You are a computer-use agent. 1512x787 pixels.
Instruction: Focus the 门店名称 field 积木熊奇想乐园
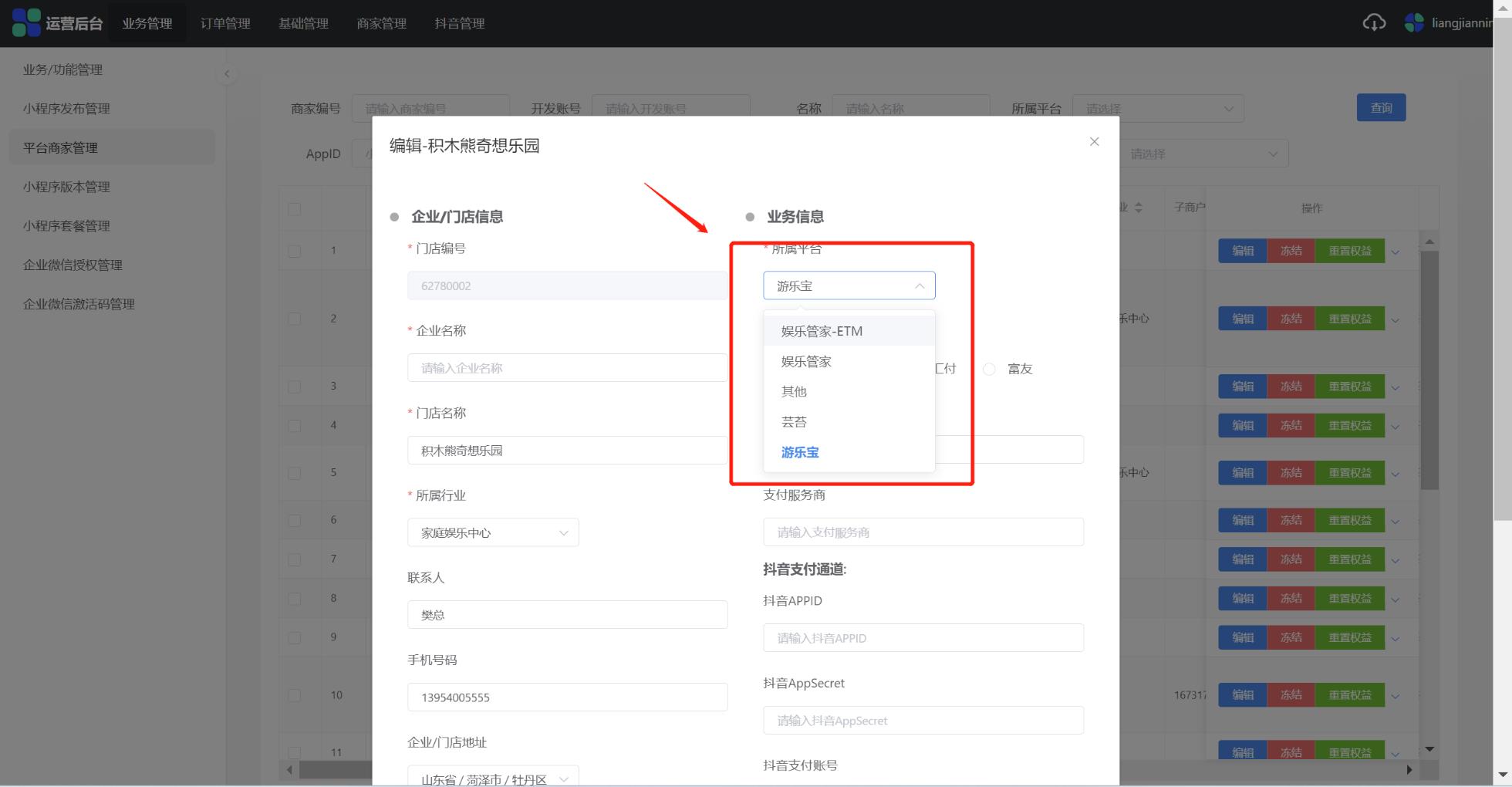(x=567, y=451)
